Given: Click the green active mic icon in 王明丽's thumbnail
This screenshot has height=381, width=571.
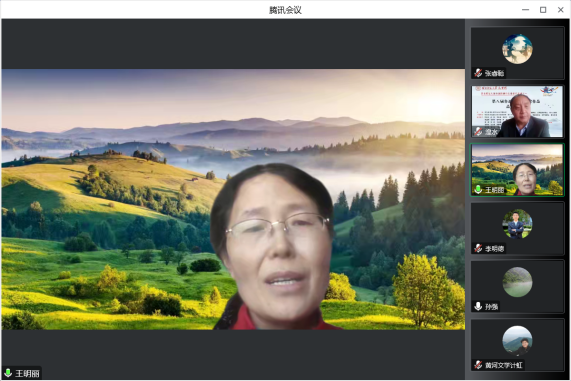Looking at the screenshot, I should tap(478, 189).
